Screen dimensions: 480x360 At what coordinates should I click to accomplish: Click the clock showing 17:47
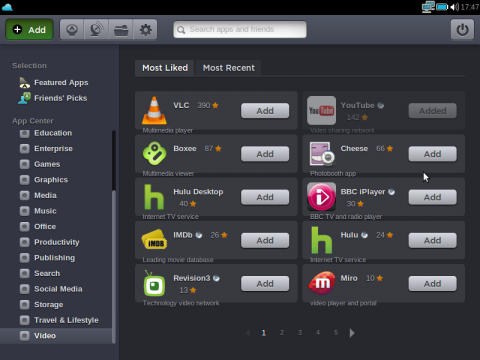[470, 7]
